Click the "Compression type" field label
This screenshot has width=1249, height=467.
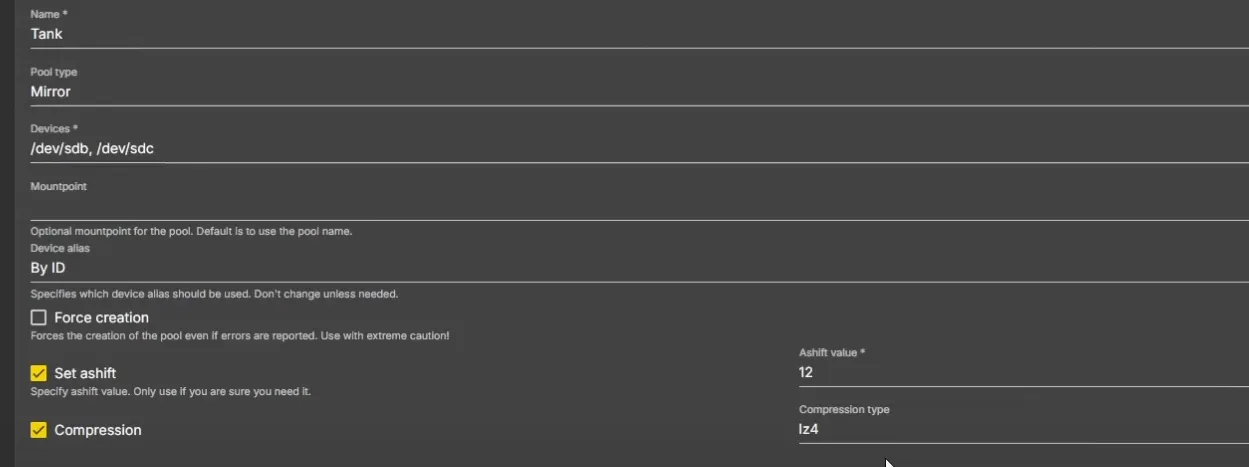tap(844, 410)
